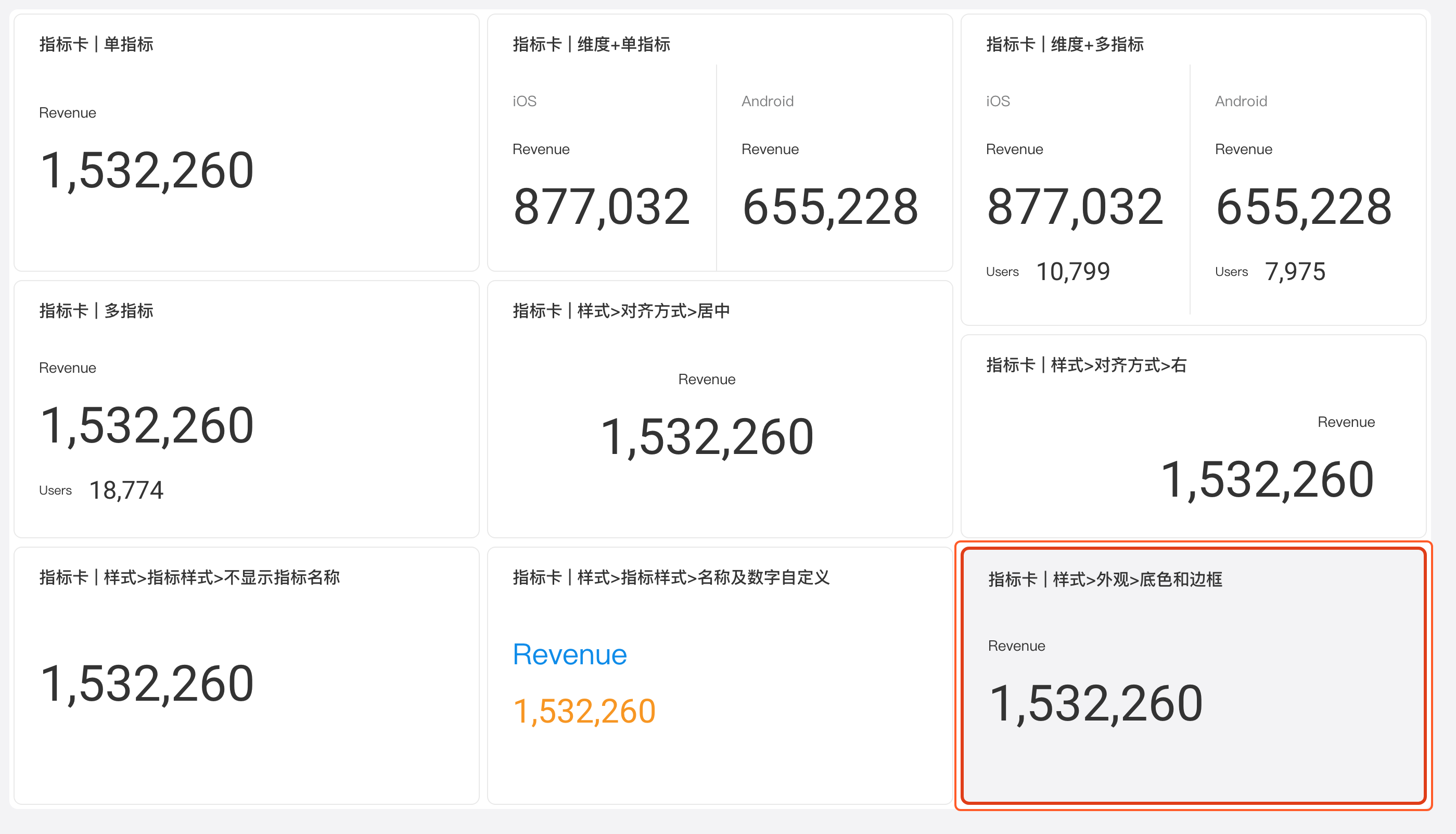The image size is (1456, 834).
Task: Select the 样式>对齐方式>居中 card title
Action: [x=621, y=311]
